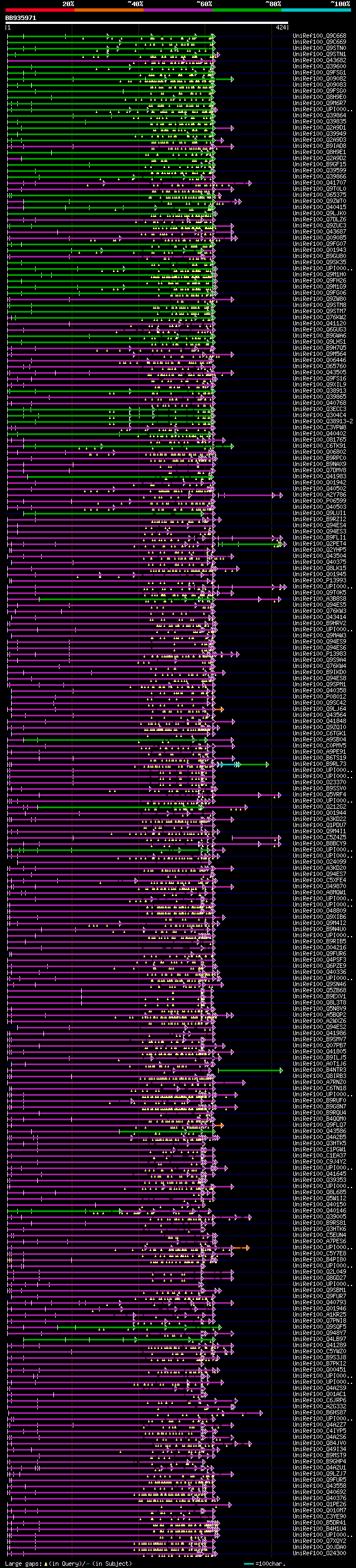356x1568 pixels.
Task: Open the UniRef100_Q9ZWT0 hit
Action: (x=319, y=201)
